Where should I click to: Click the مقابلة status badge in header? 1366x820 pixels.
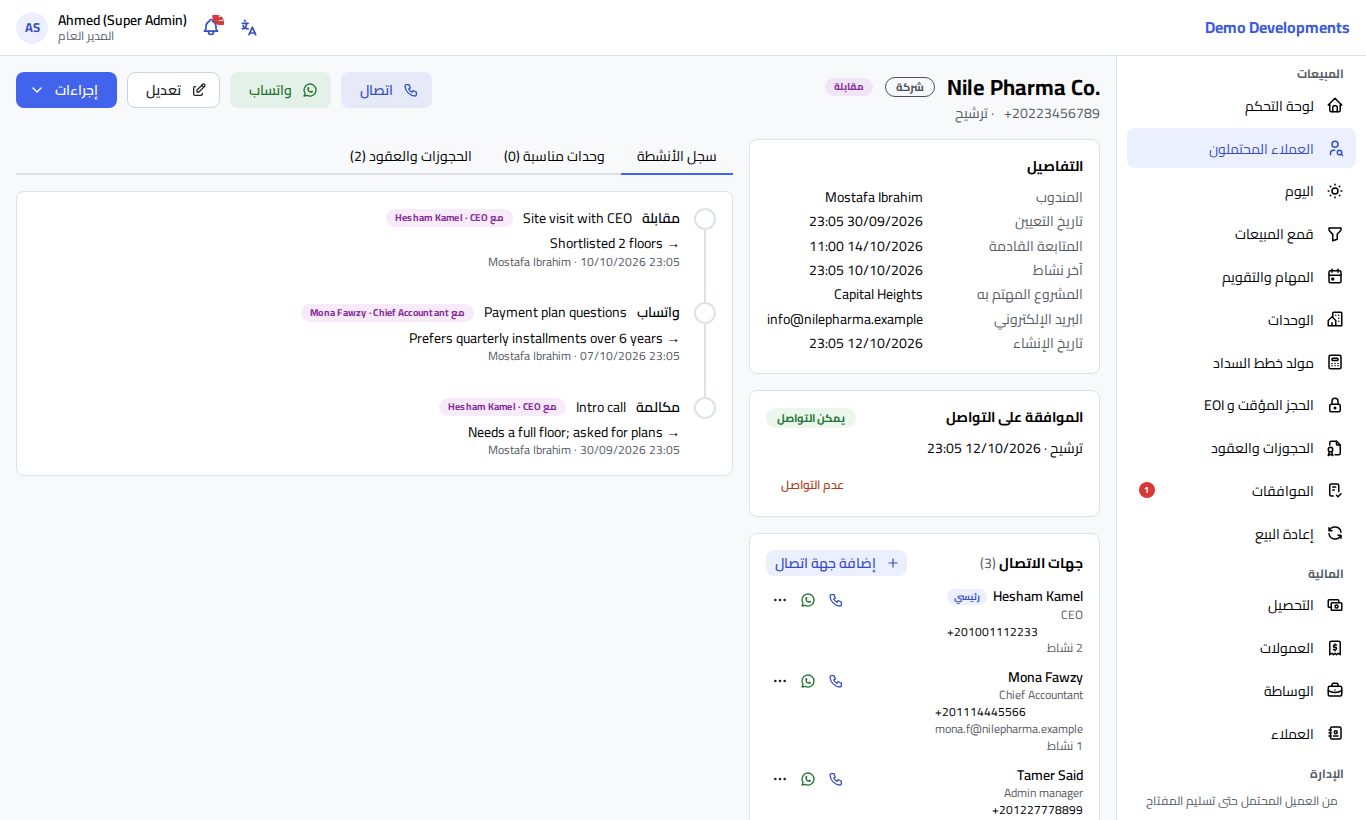click(849, 87)
